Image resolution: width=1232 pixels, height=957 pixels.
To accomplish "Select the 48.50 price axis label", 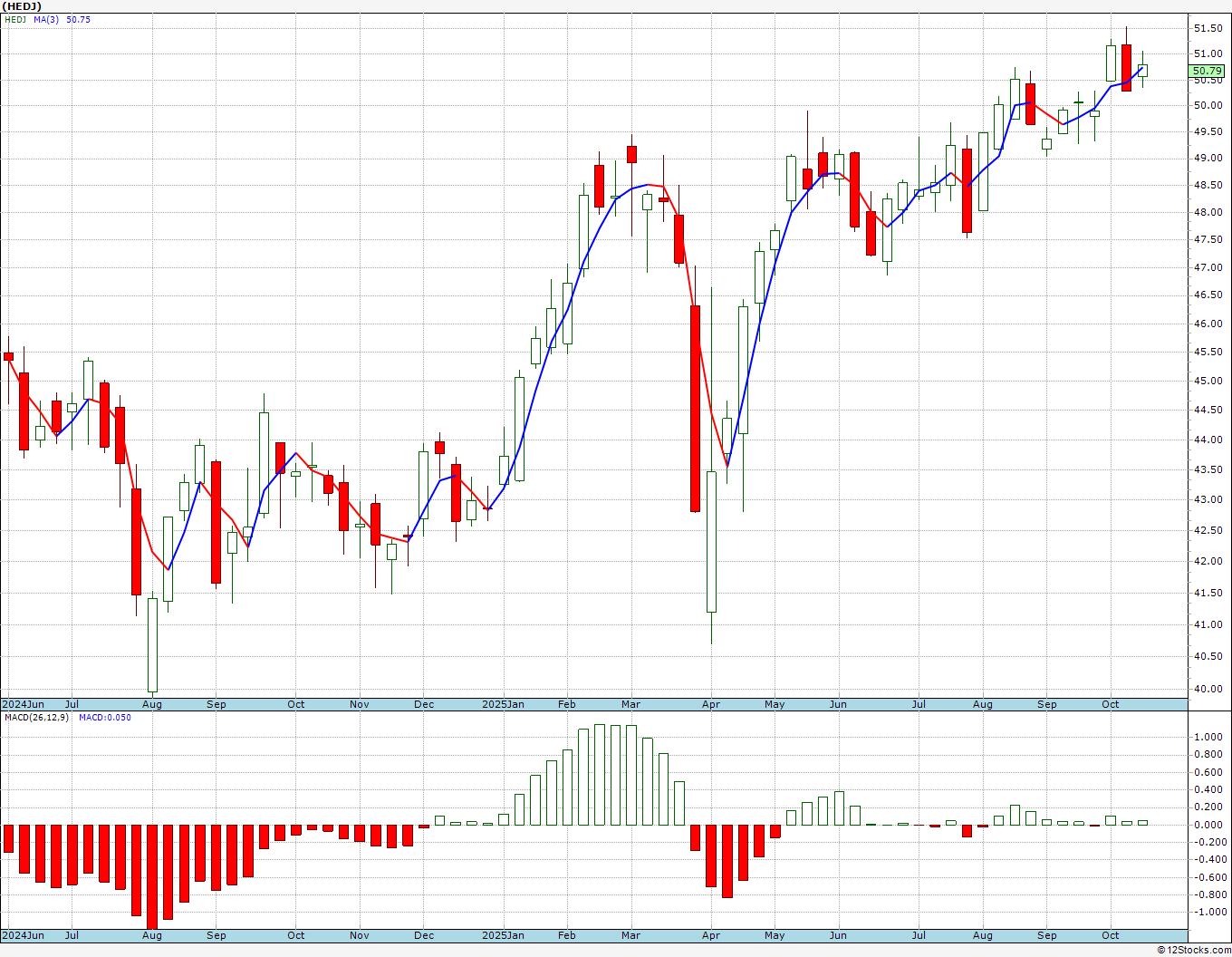I will point(1208,186).
